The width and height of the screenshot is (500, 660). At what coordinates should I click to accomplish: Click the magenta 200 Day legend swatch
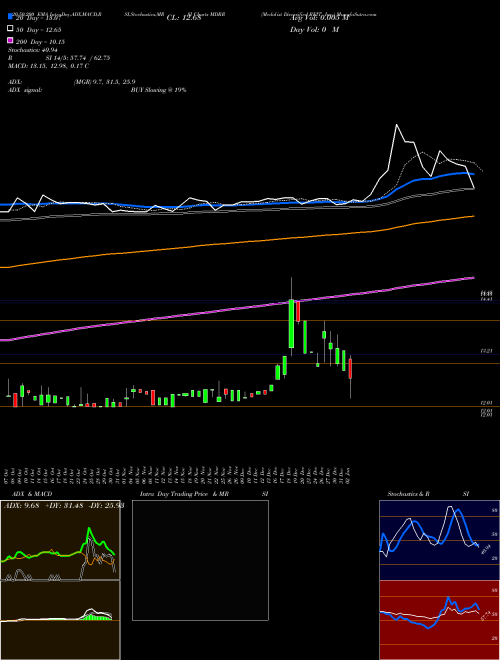[10, 41]
